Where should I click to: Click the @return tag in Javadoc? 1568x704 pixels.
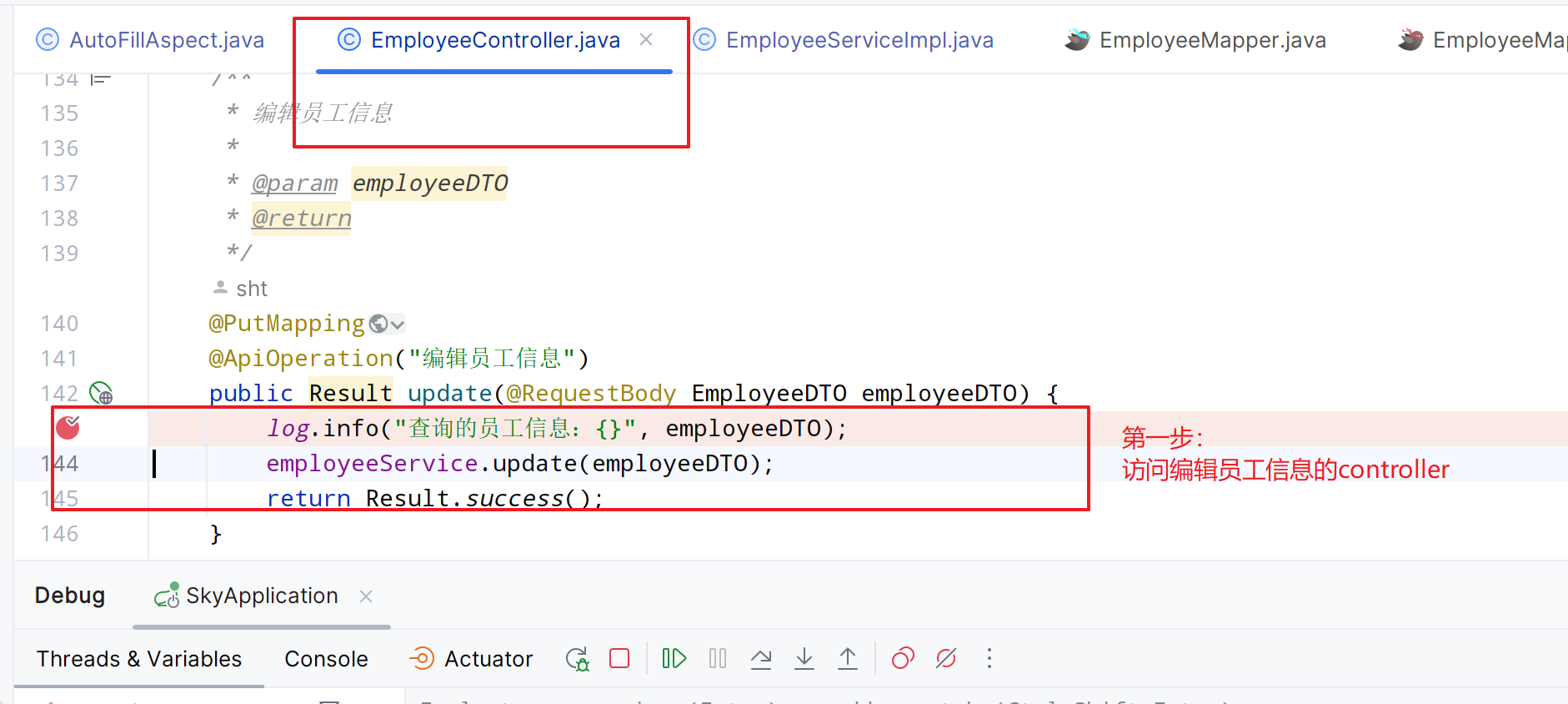(x=302, y=219)
